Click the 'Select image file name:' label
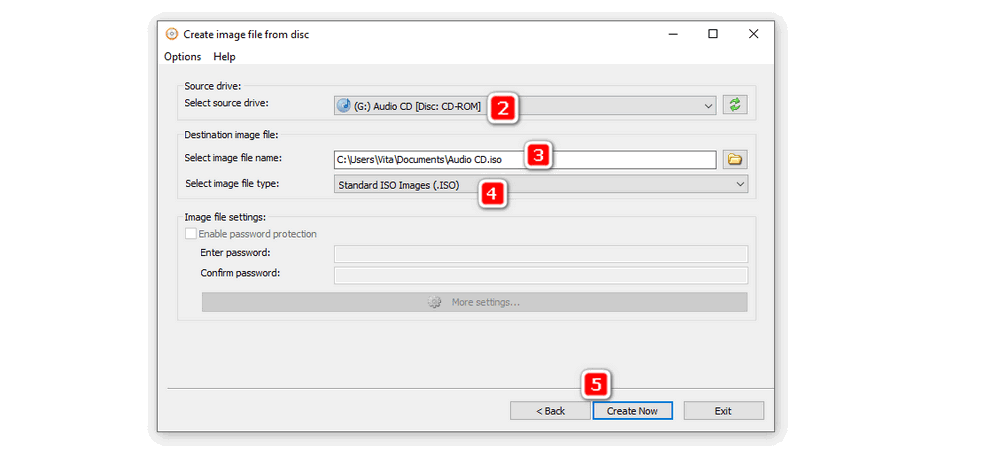 tap(233, 157)
